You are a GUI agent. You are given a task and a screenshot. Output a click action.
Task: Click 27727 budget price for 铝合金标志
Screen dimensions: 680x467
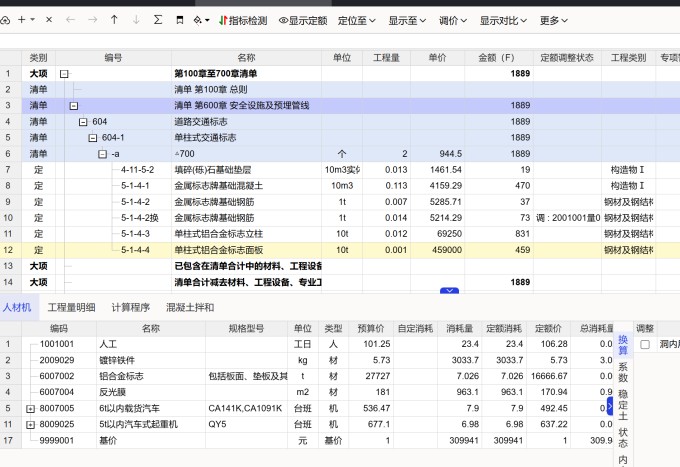(x=371, y=376)
